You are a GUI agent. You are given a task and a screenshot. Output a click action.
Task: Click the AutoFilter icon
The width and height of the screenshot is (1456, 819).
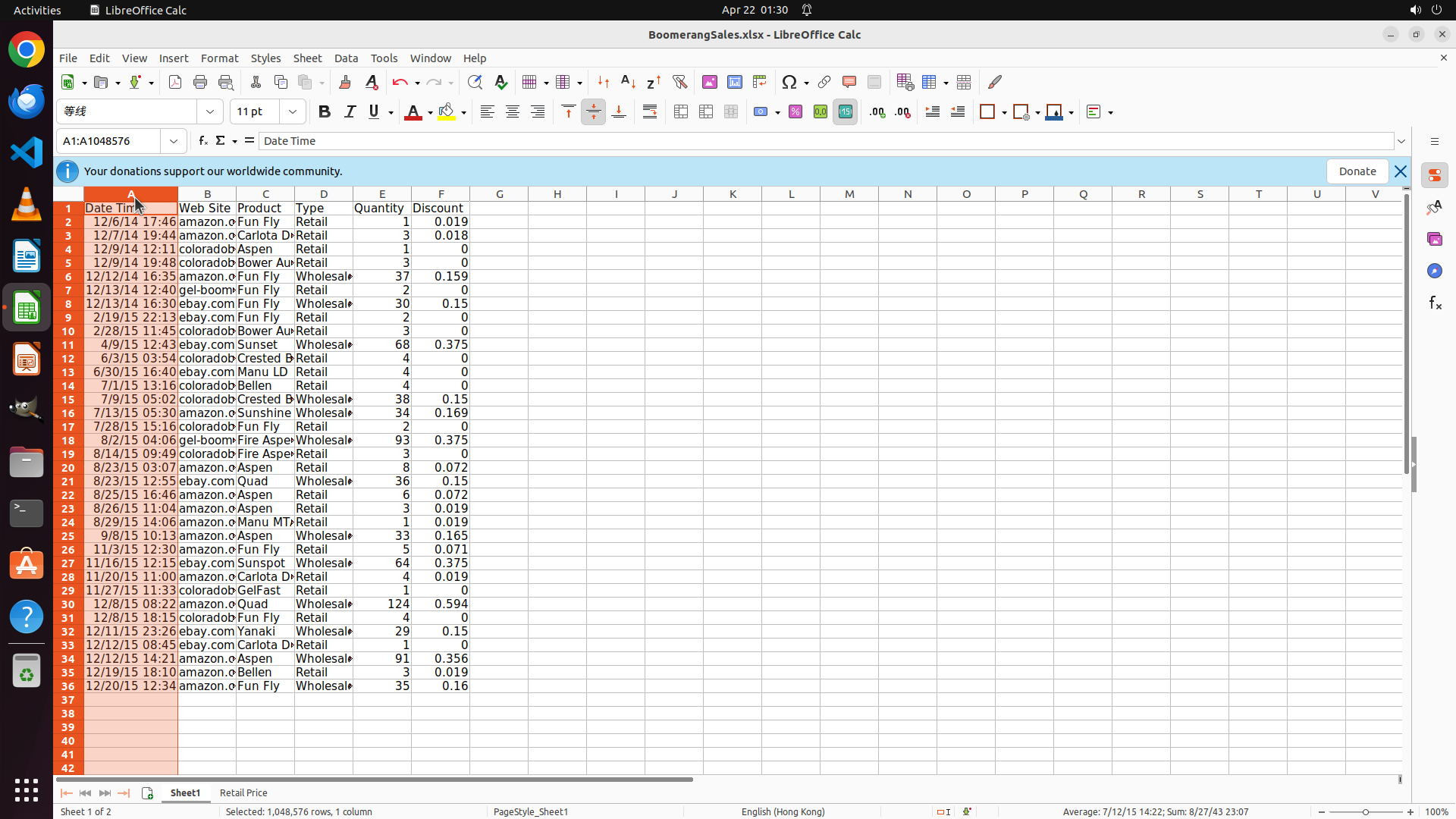[x=679, y=82]
